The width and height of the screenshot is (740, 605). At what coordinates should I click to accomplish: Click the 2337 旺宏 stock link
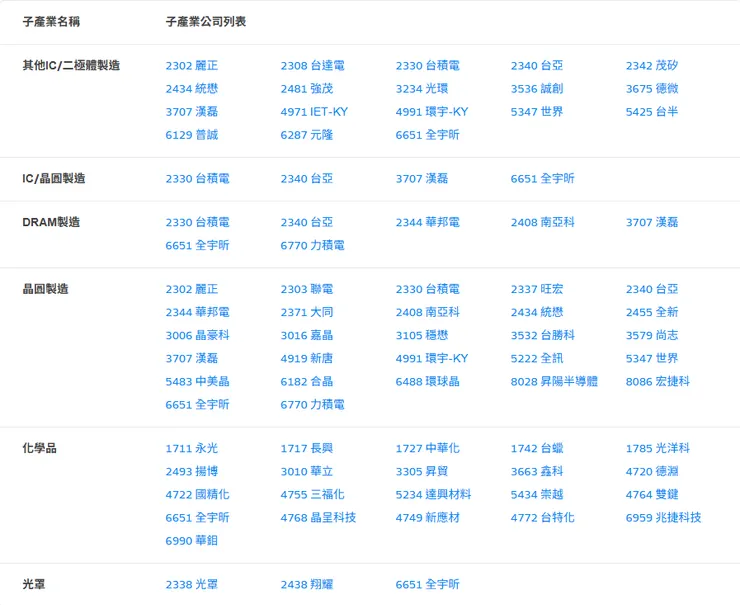click(537, 289)
